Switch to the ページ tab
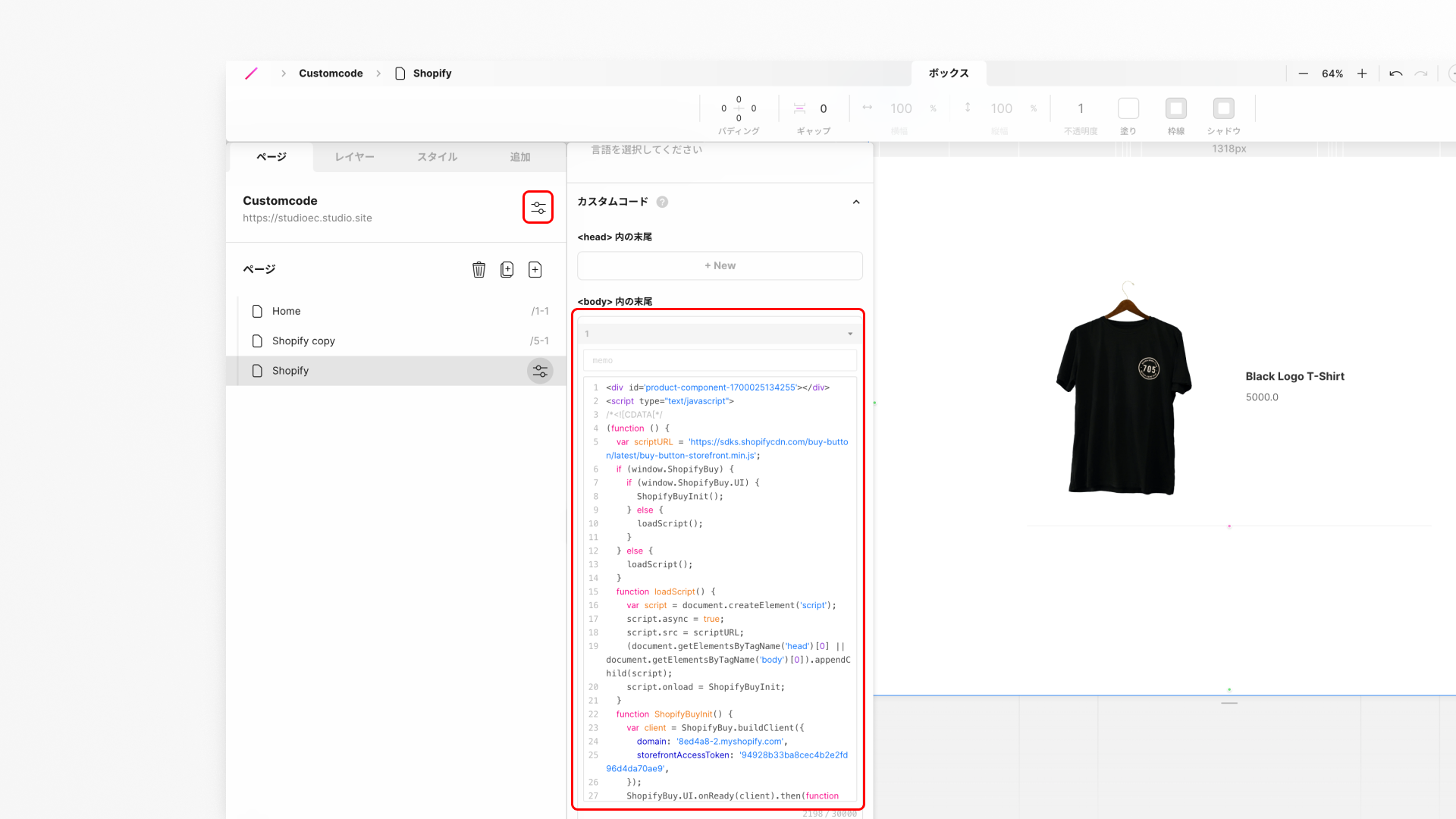 [271, 157]
